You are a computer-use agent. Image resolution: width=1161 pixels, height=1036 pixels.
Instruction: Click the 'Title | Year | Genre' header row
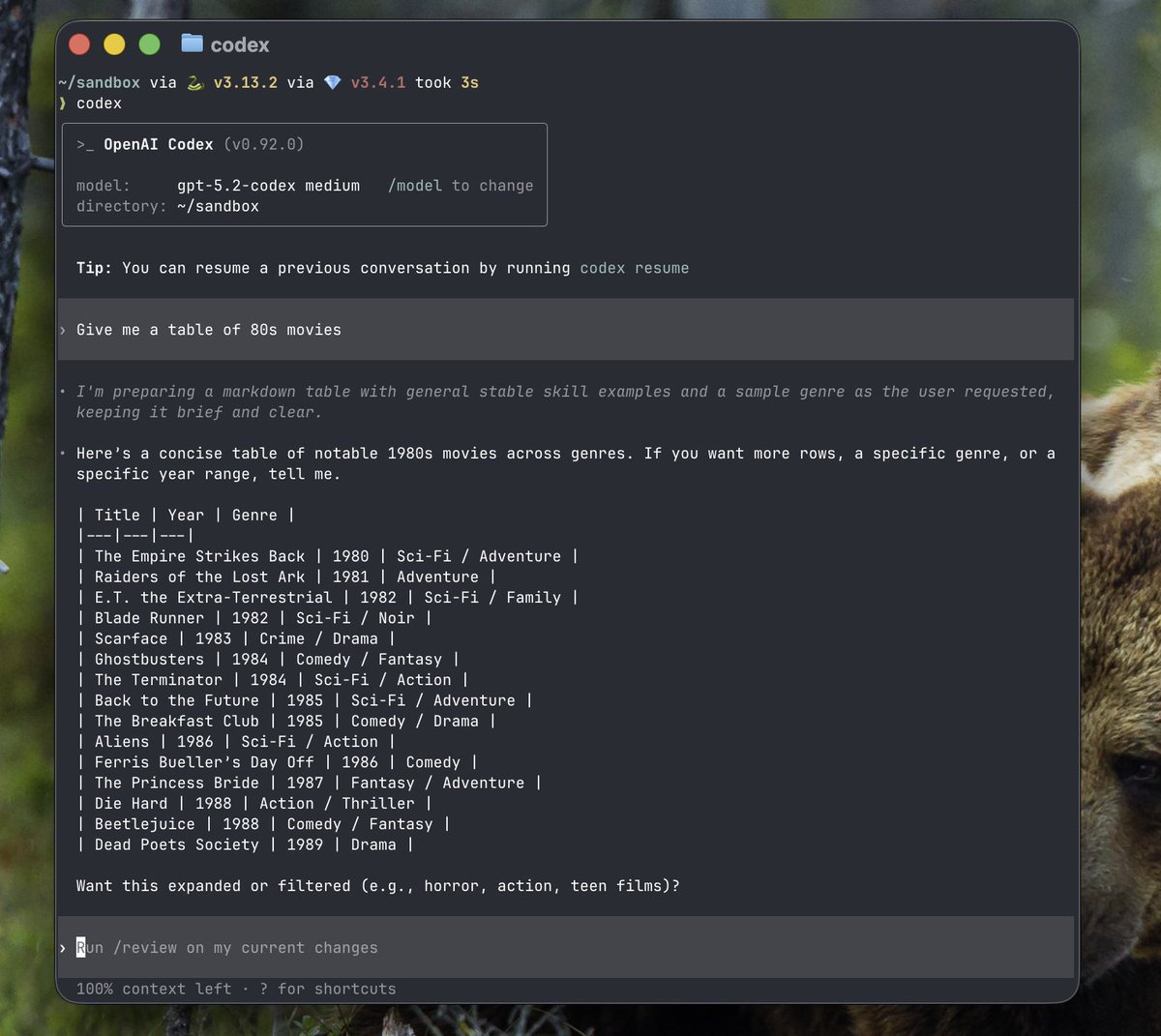pyautogui.click(x=186, y=516)
